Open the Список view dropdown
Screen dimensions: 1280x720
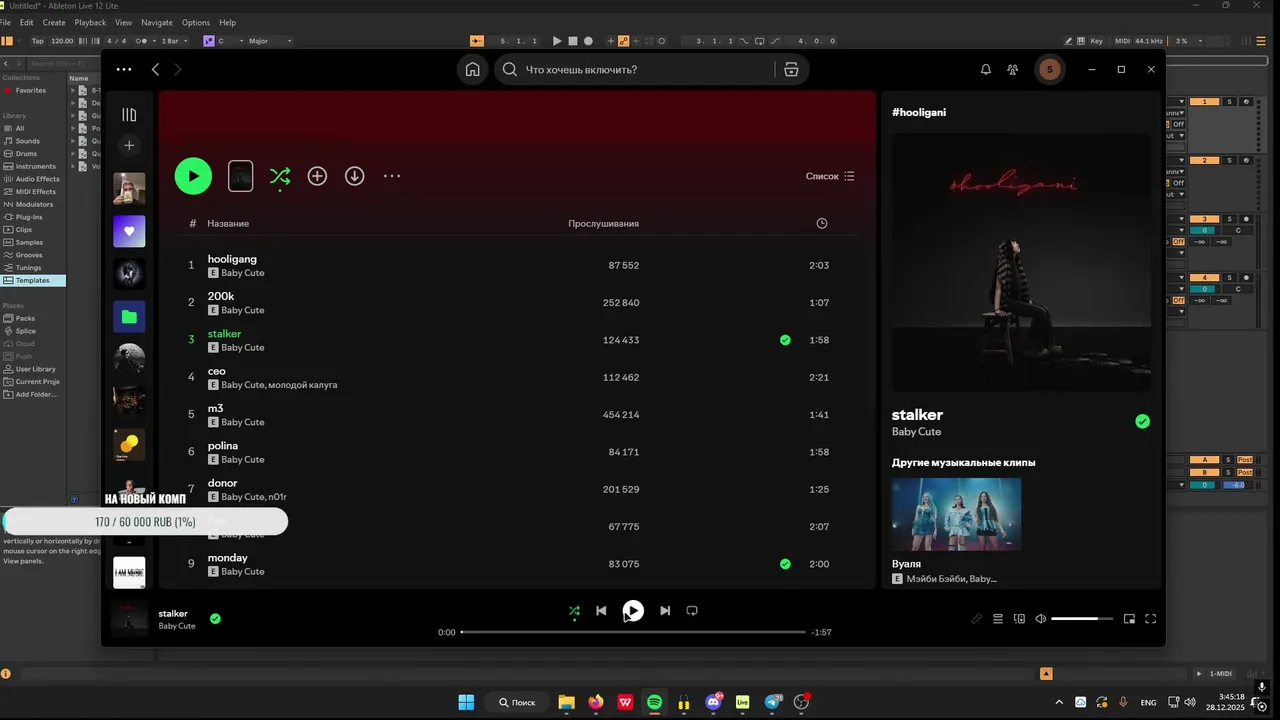(830, 176)
